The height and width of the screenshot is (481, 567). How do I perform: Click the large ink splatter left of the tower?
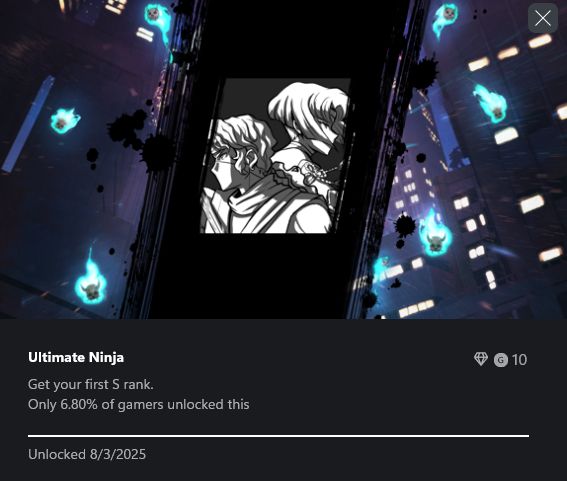(x=127, y=128)
